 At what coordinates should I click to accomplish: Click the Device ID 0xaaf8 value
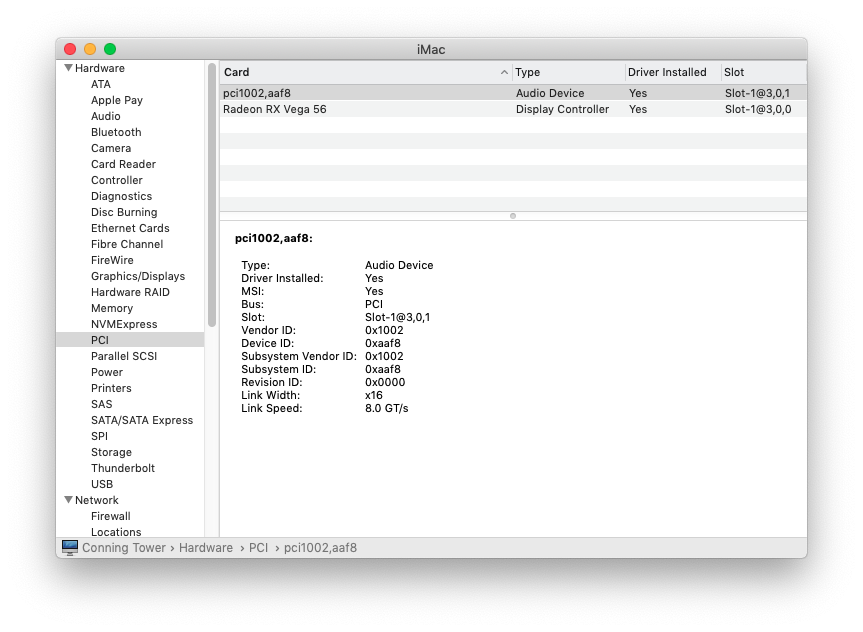(383, 343)
